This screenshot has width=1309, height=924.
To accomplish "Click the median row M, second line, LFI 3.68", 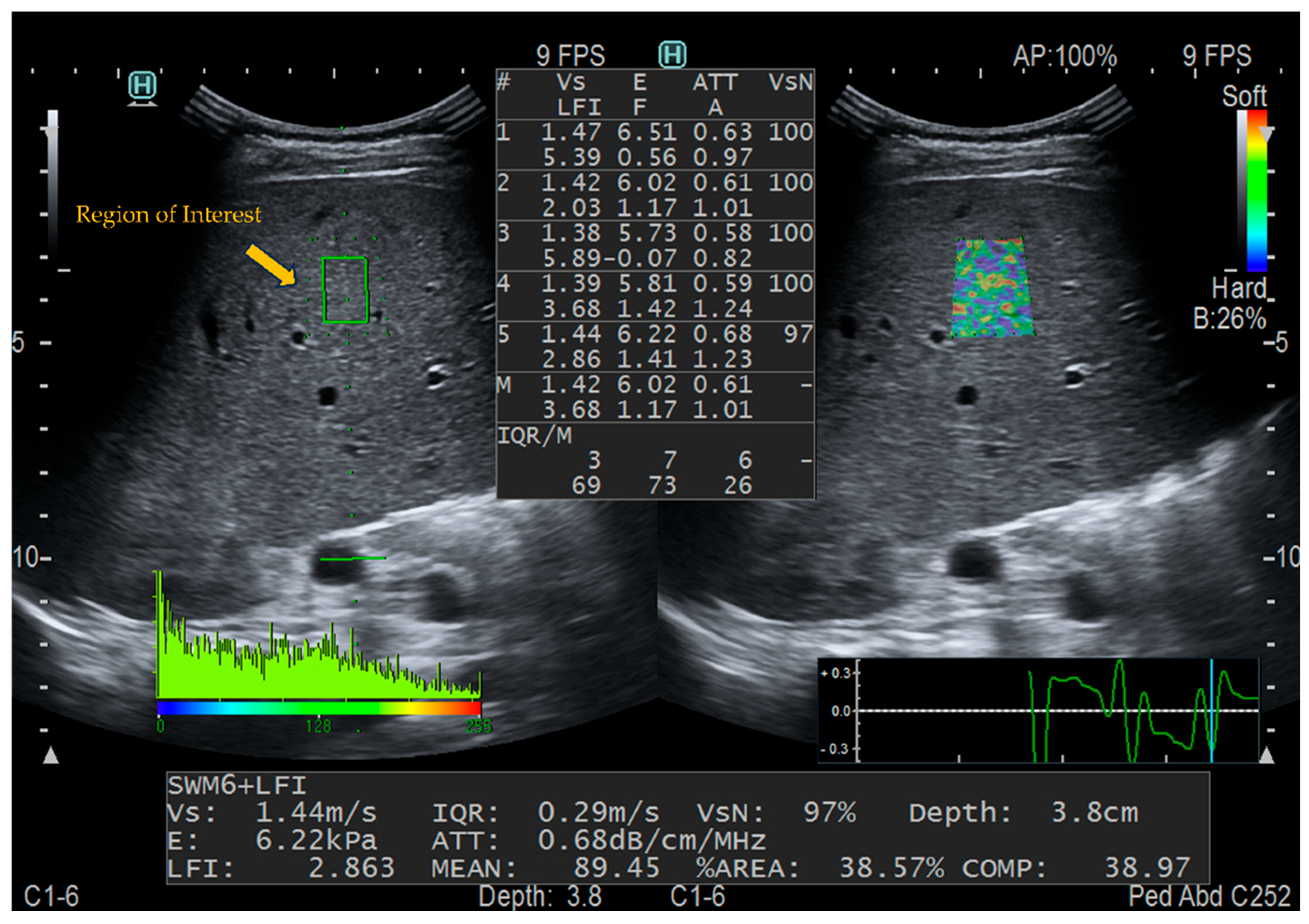I will pyautogui.click(x=655, y=409).
